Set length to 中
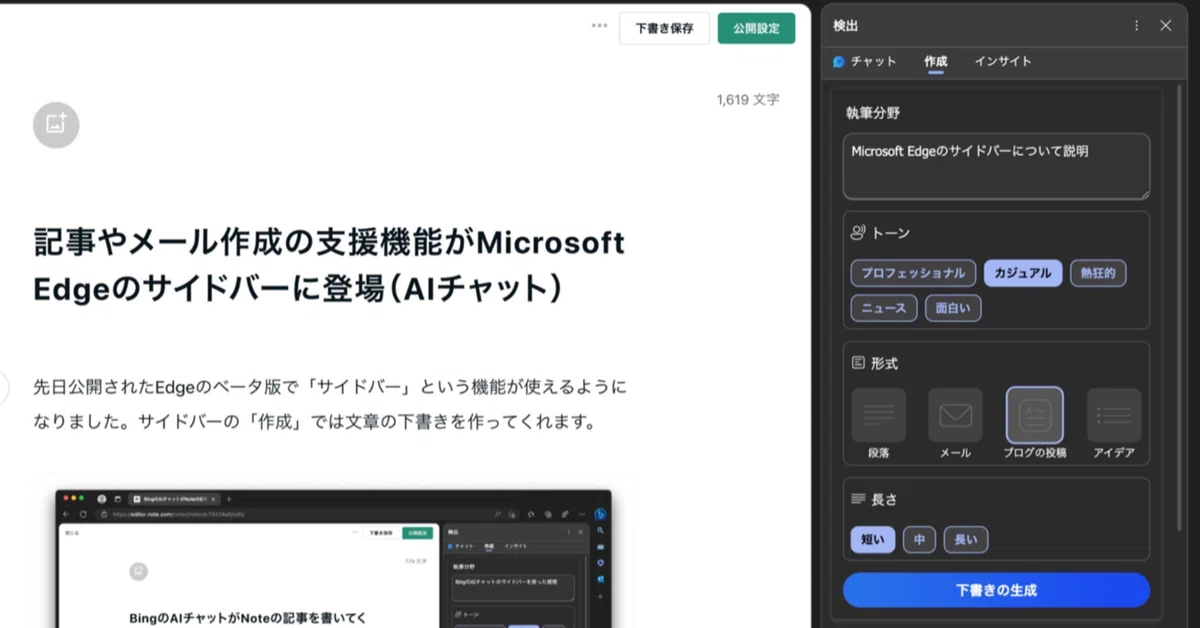The width and height of the screenshot is (1200, 628). coord(919,540)
